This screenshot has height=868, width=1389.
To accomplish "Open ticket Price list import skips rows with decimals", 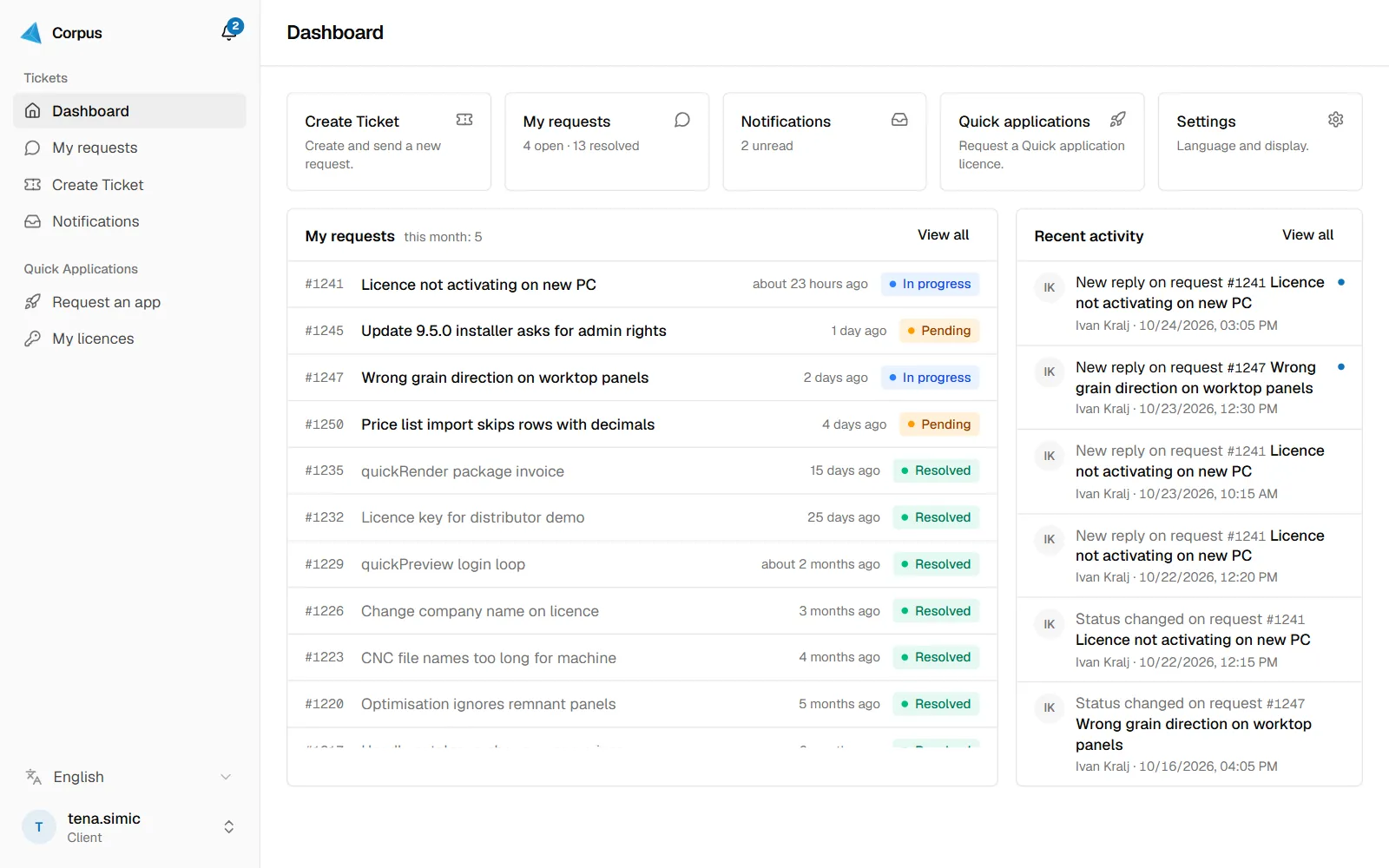I will pyautogui.click(x=642, y=424).
